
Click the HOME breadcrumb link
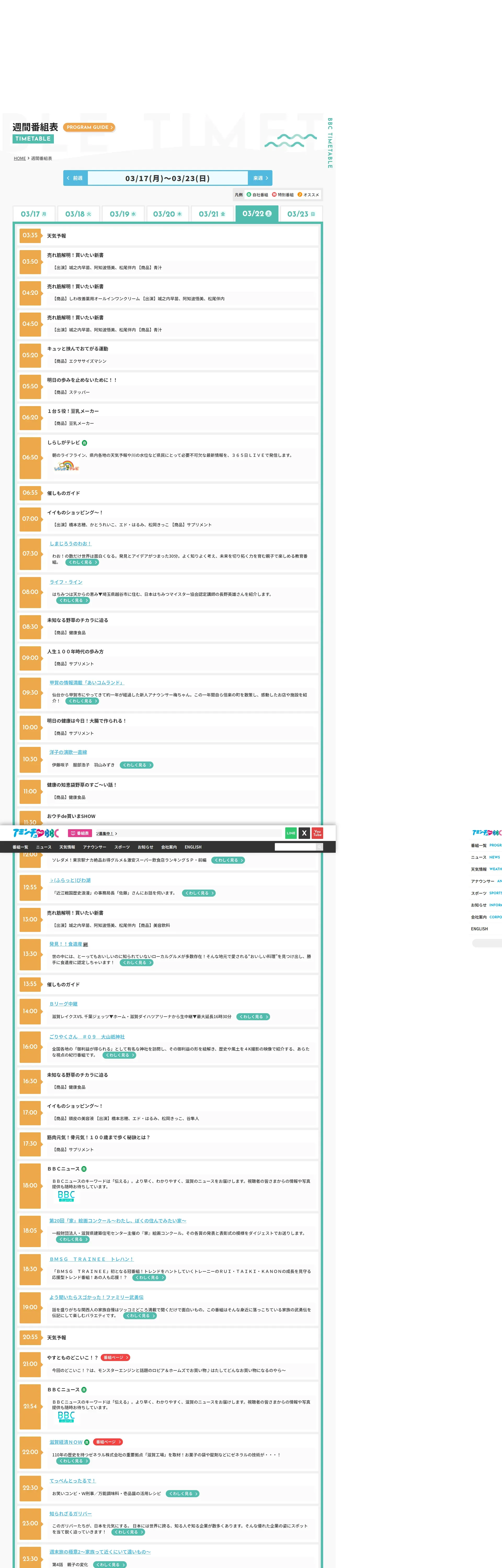click(20, 158)
